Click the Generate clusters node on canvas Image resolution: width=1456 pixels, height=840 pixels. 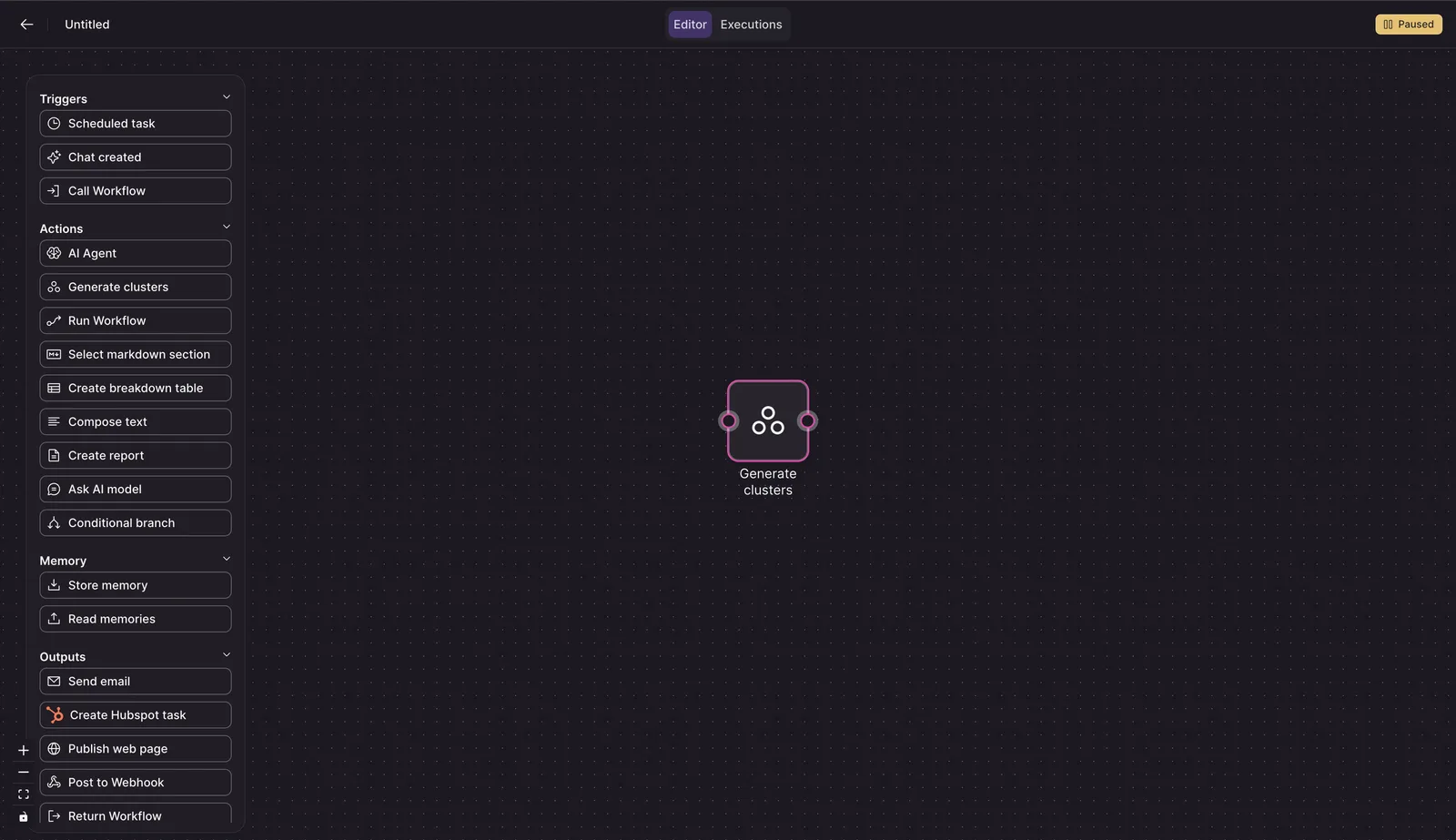(768, 420)
